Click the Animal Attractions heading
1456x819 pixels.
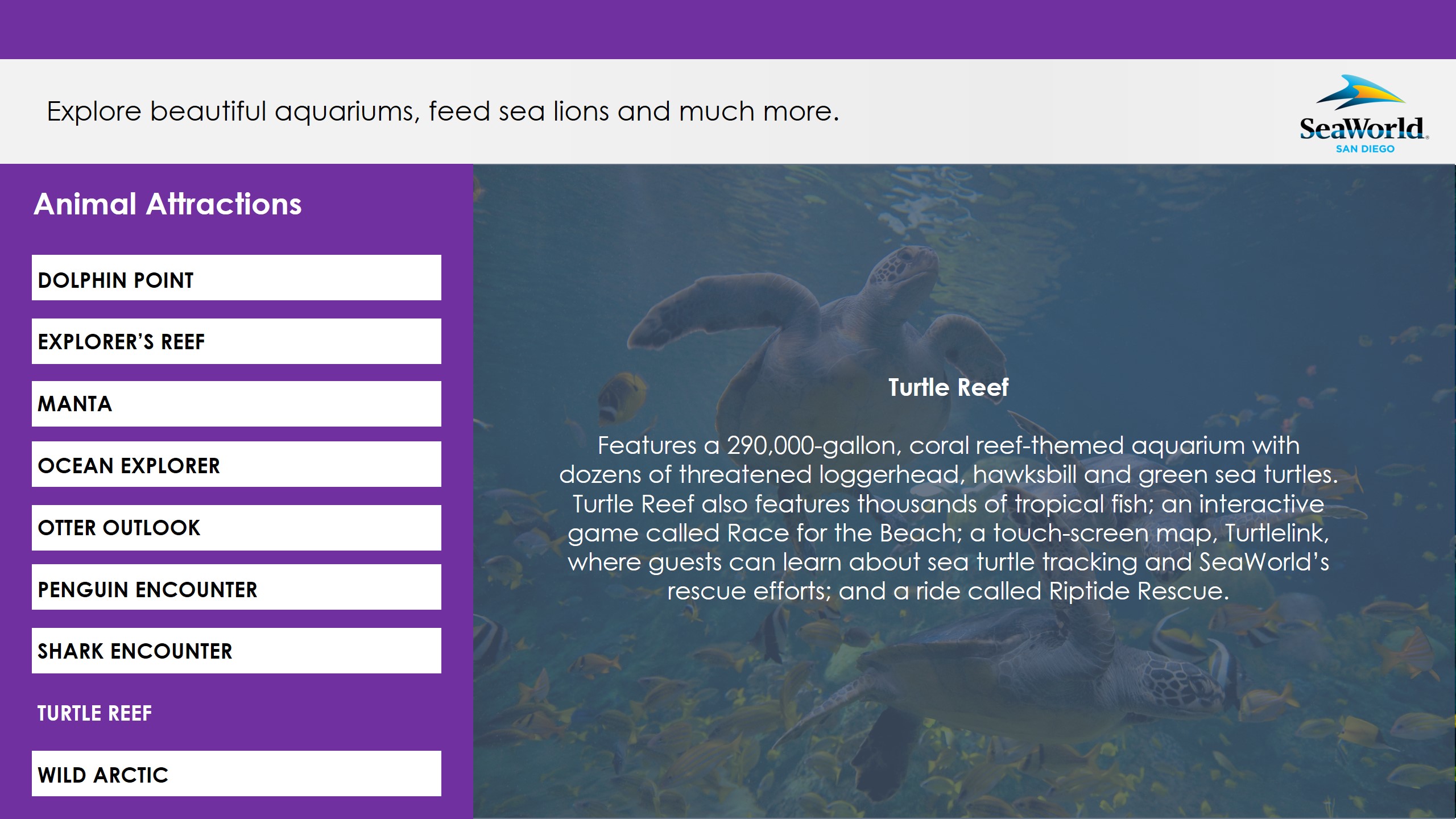click(168, 204)
